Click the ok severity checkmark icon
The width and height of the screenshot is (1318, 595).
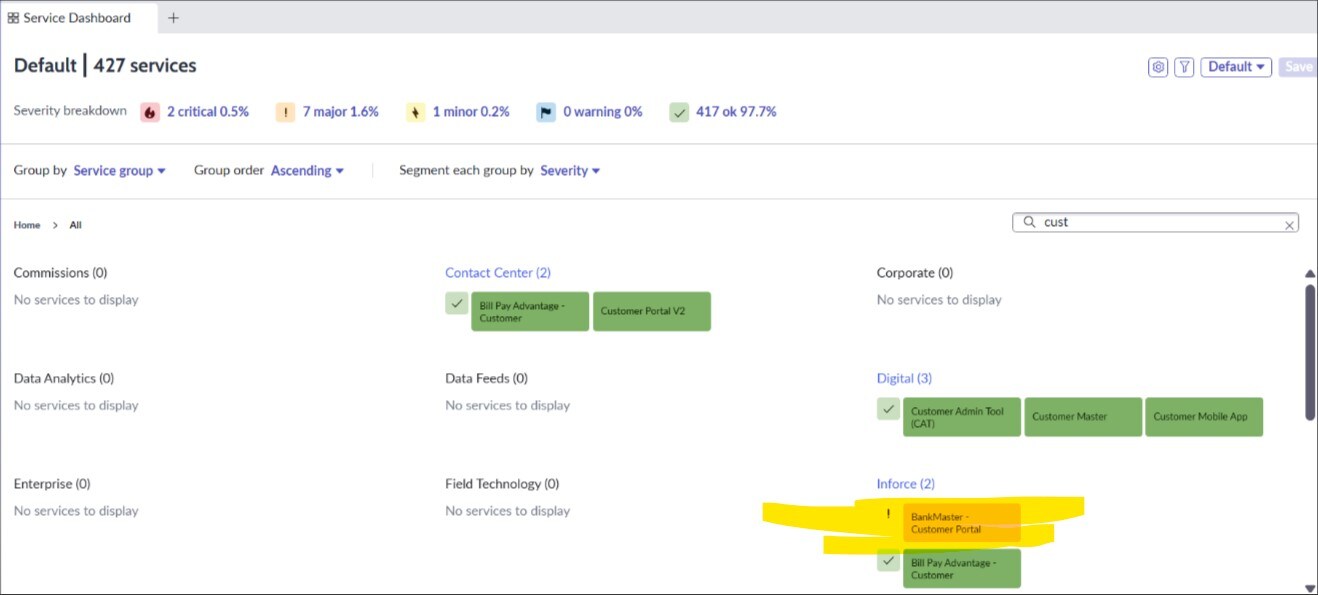click(x=679, y=112)
